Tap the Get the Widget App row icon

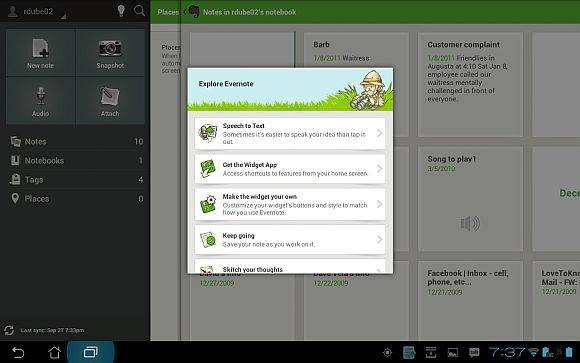point(208,168)
